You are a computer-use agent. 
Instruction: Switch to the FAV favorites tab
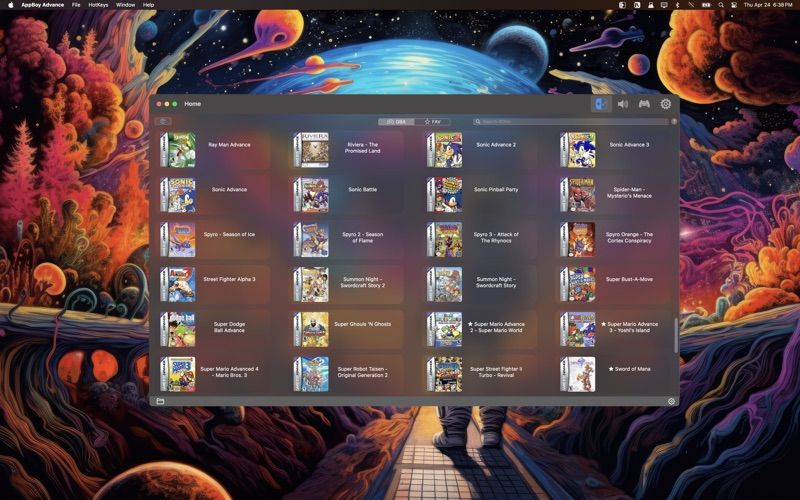[x=432, y=122]
